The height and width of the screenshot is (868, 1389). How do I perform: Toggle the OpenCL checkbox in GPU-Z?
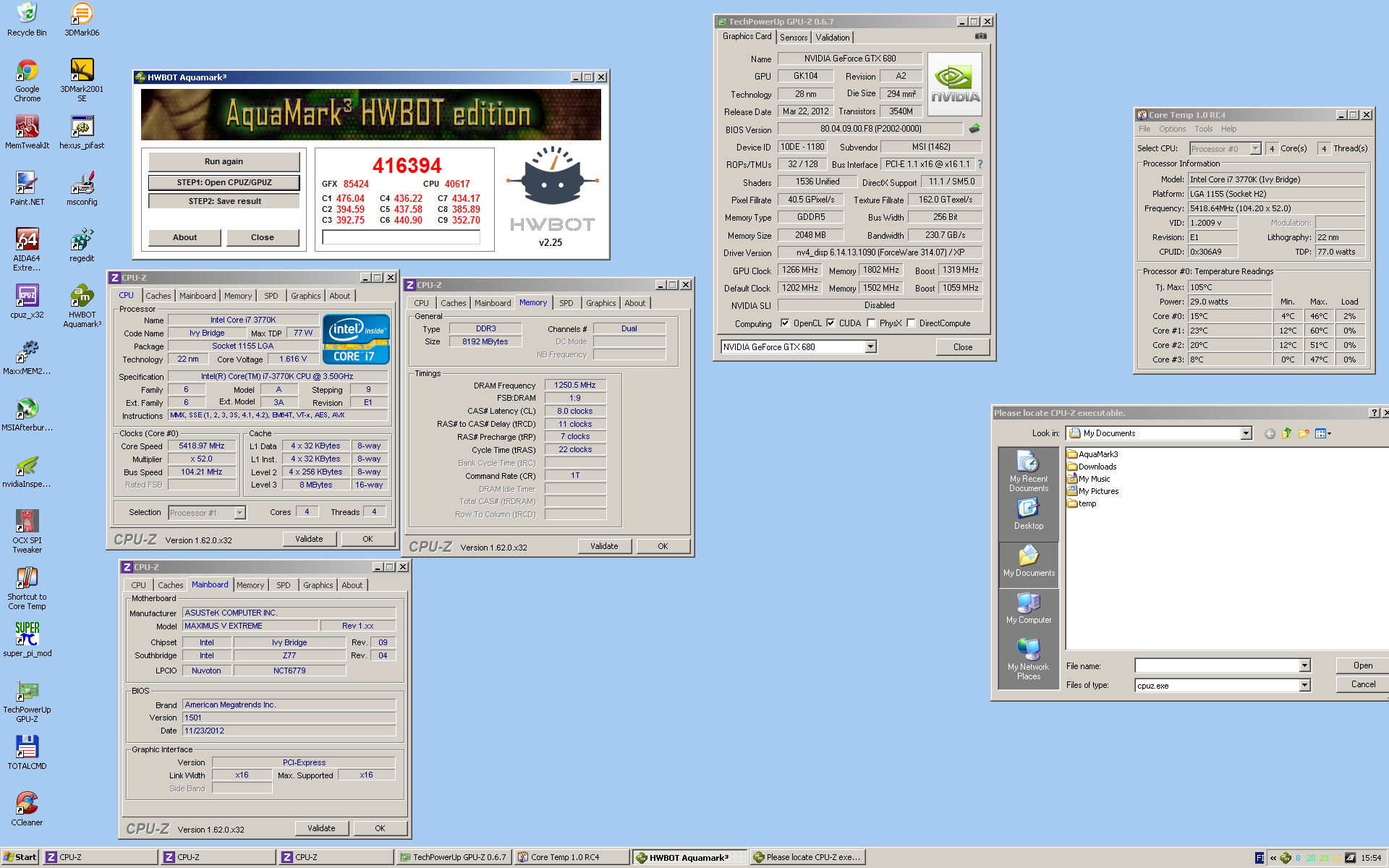click(785, 323)
